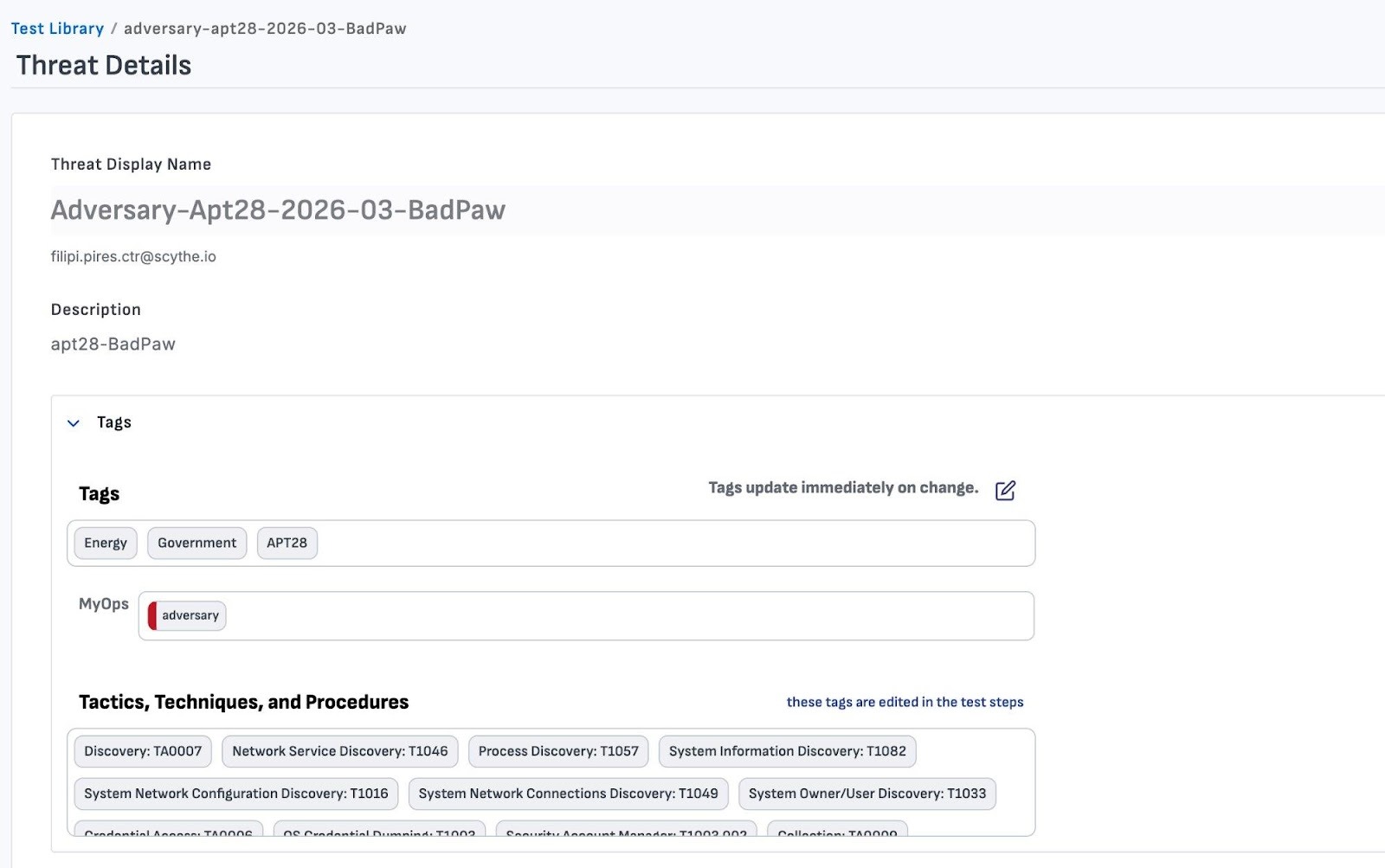Viewport: 1385px width, 868px height.
Task: Click the edit tags pencil icon
Action: point(1004,491)
